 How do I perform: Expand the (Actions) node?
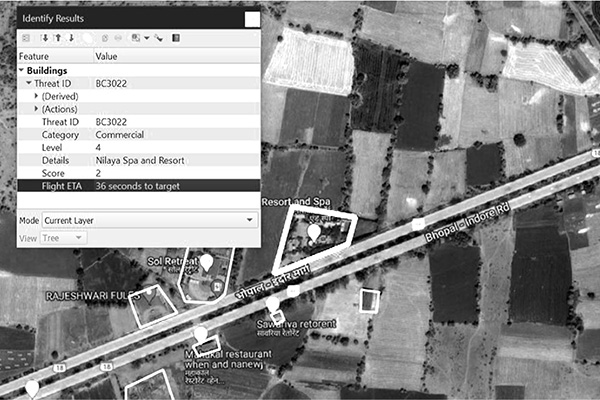point(36,109)
